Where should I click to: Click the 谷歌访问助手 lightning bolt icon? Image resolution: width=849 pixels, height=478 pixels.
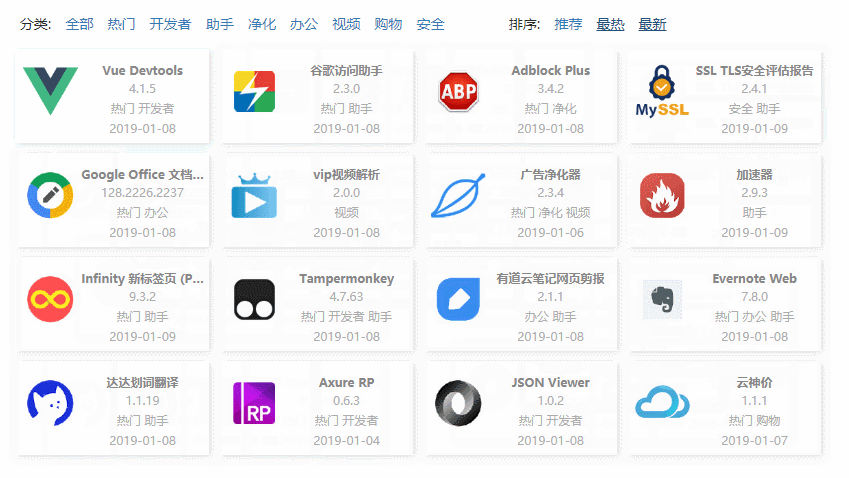coord(254,91)
